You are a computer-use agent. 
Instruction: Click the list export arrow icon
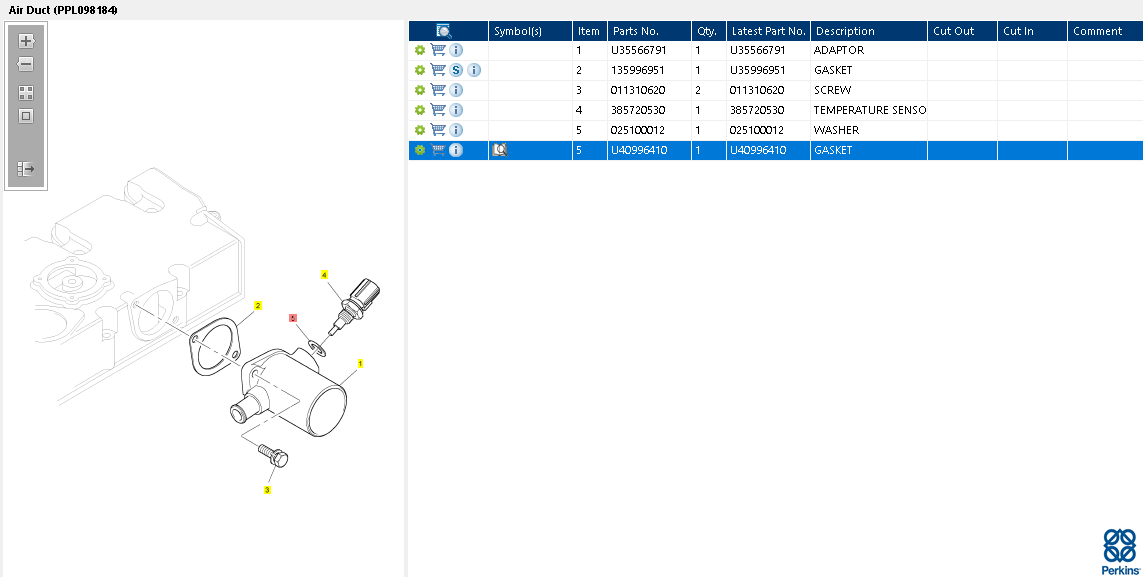[x=26, y=169]
